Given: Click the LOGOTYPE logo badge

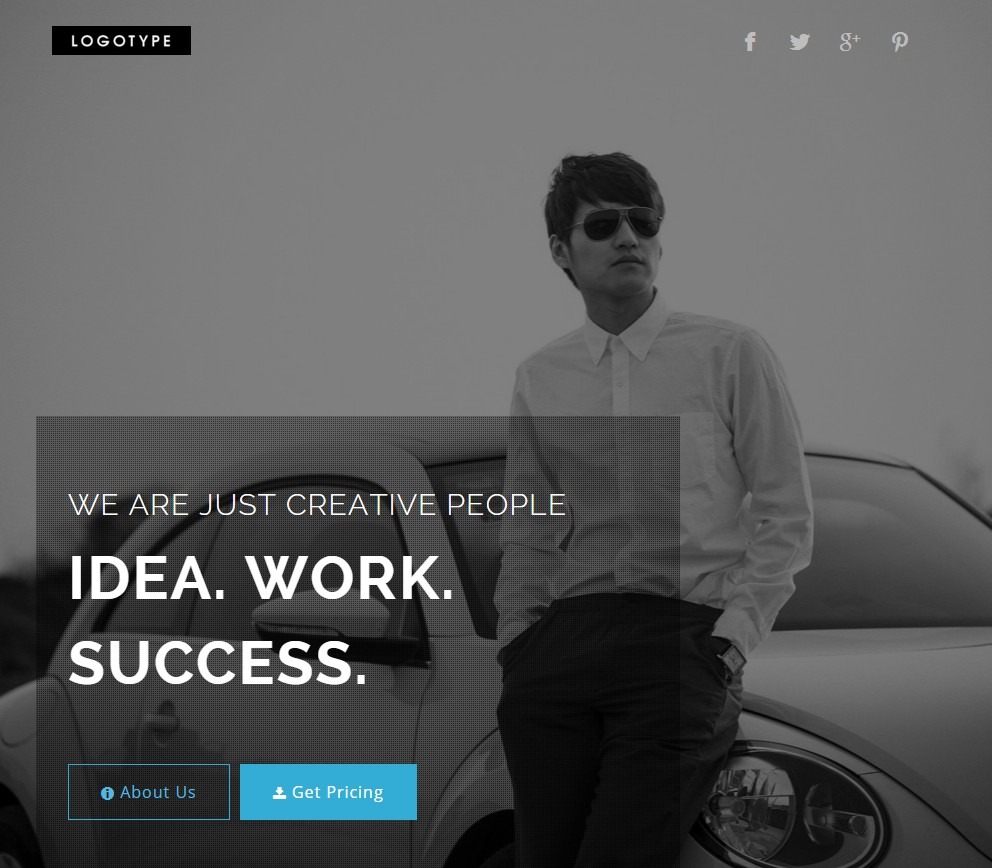Looking at the screenshot, I should click(x=121, y=40).
